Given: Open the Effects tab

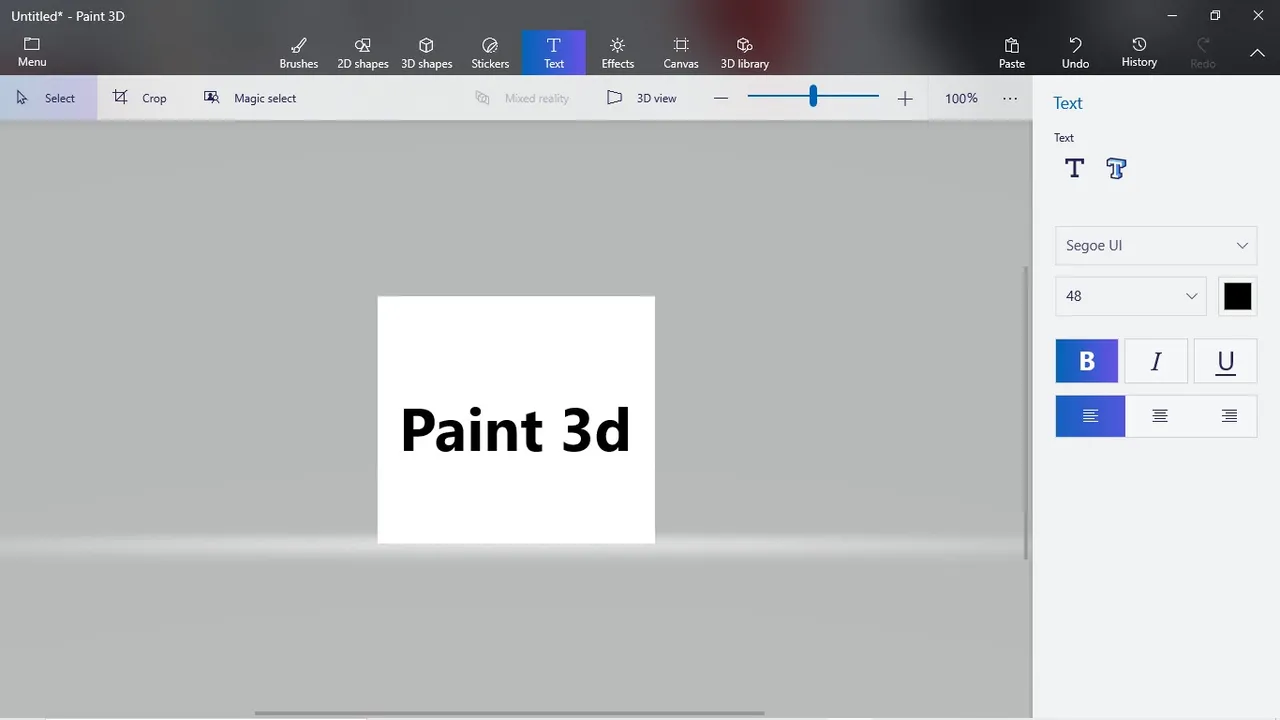Looking at the screenshot, I should click(x=618, y=53).
